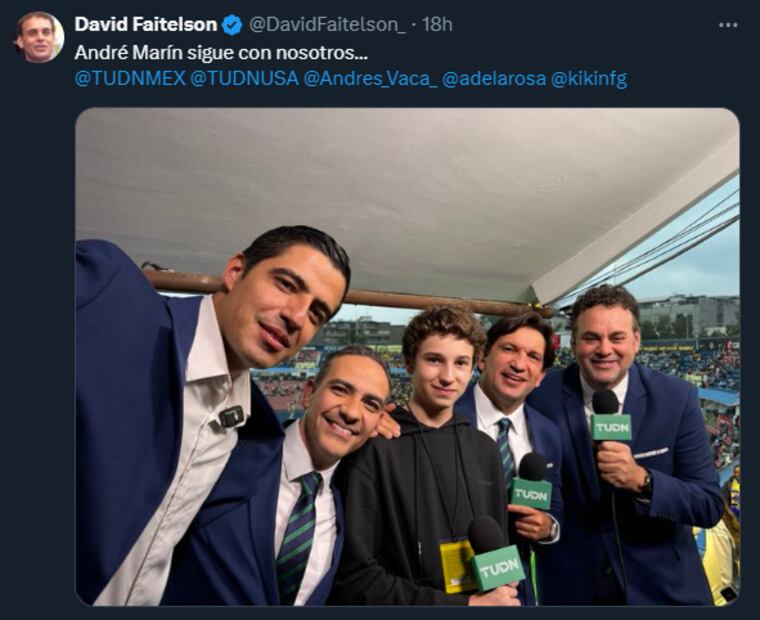Open the @TUDNMEX mention
Image resolution: width=760 pixels, height=620 pixels.
tap(130, 79)
